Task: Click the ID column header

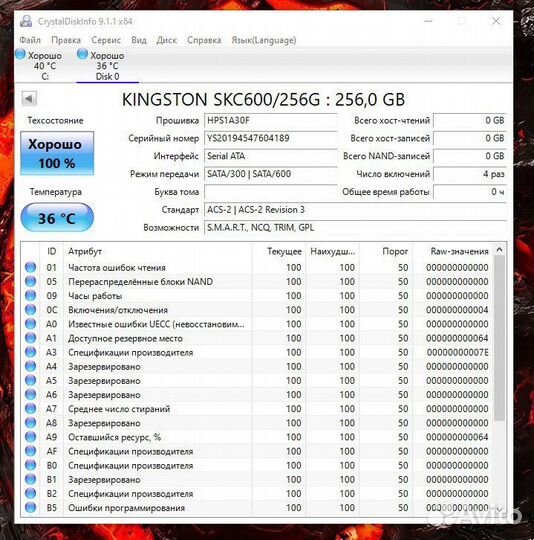Action: pyautogui.click(x=52, y=251)
